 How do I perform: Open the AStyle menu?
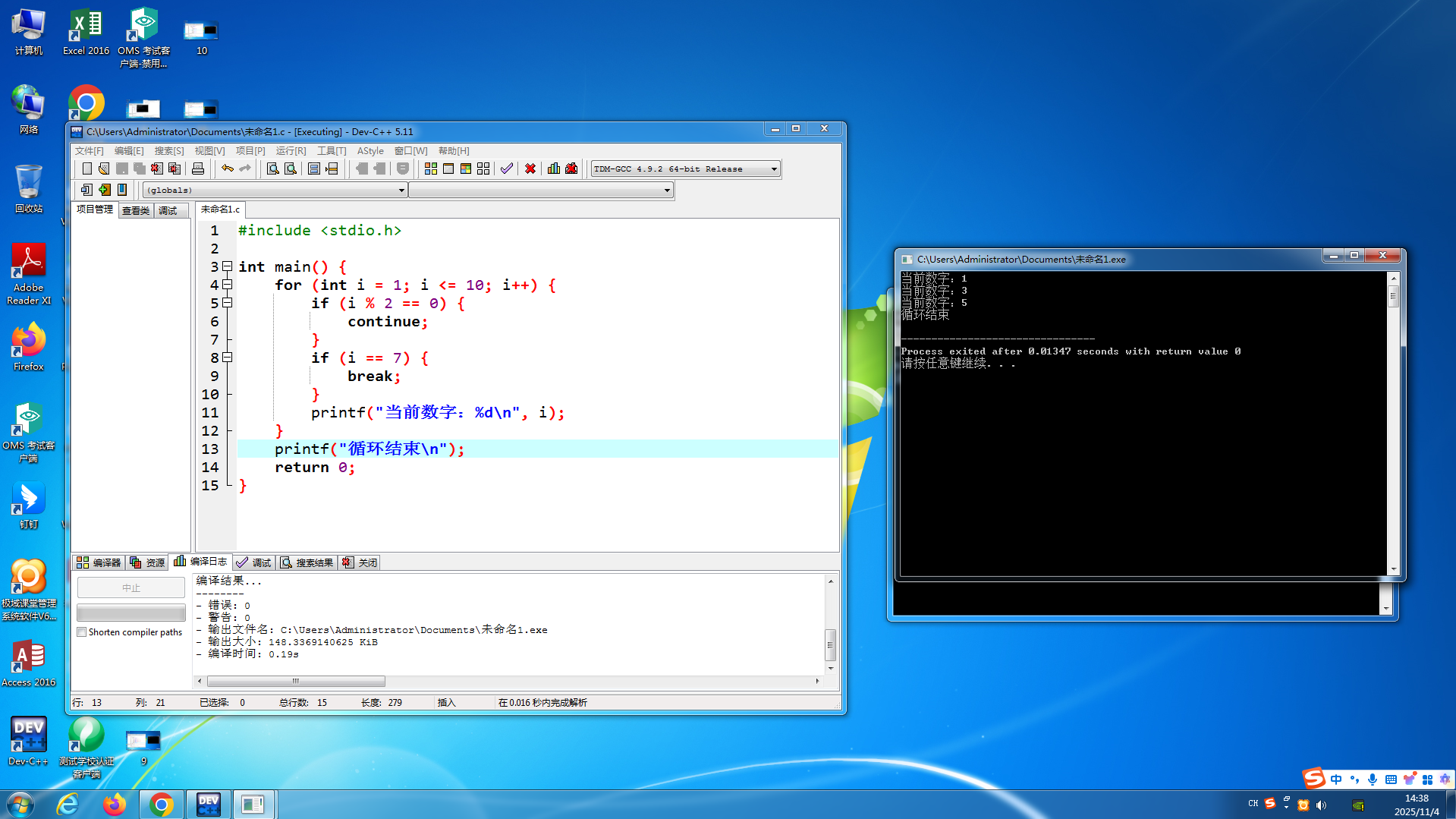[x=370, y=151]
